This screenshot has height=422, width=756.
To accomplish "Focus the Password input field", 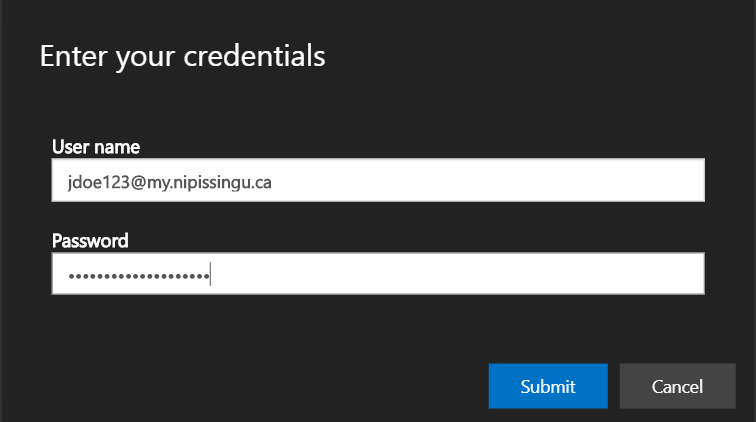I will (x=378, y=274).
